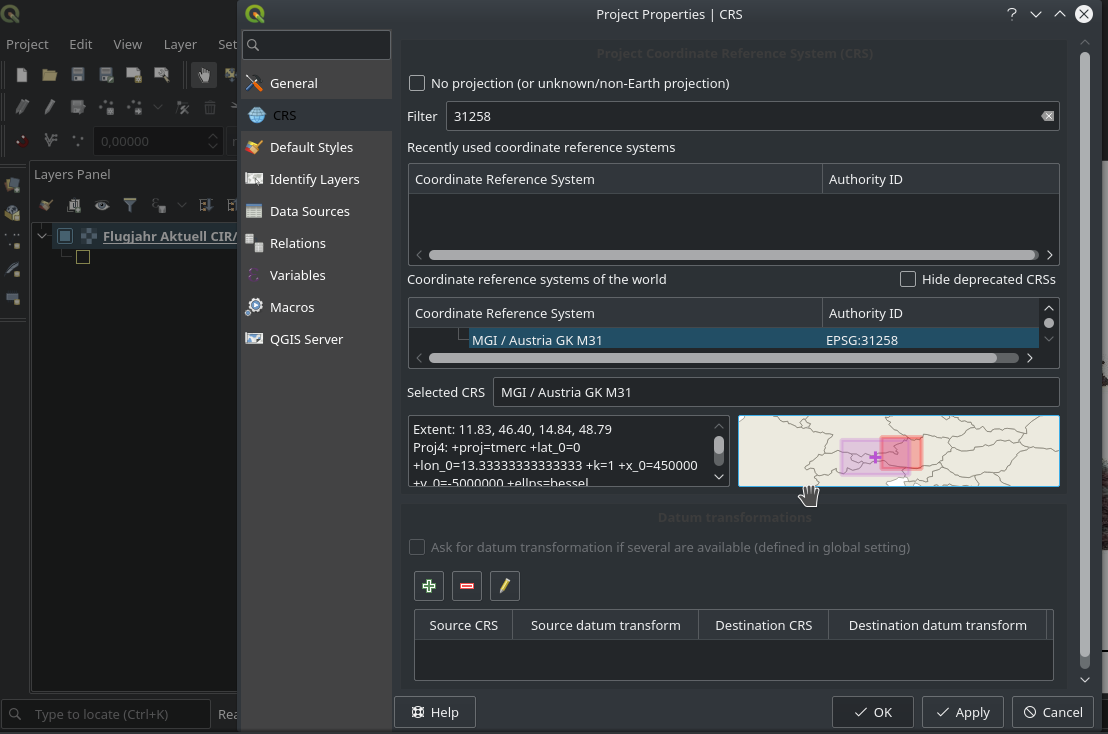Click the New Shapefile Layer dotted icon

[12, 242]
